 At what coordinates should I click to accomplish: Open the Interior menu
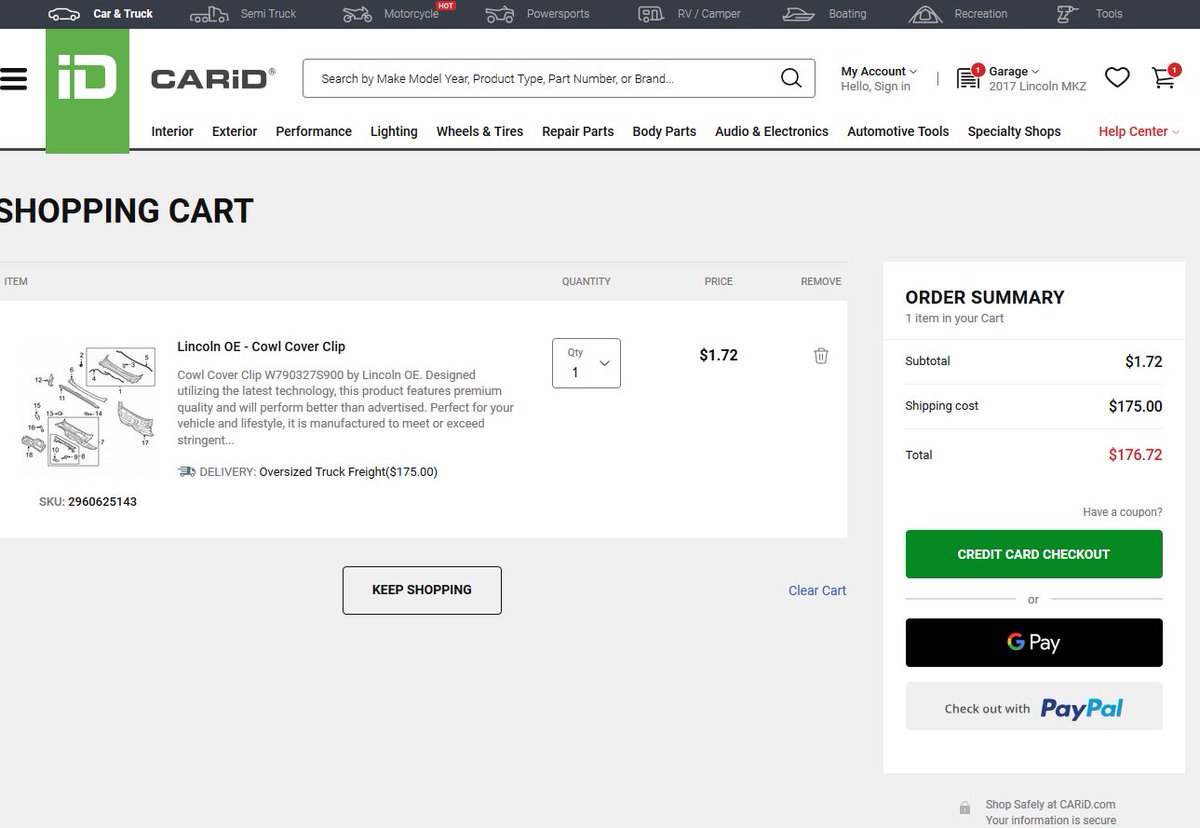point(172,131)
